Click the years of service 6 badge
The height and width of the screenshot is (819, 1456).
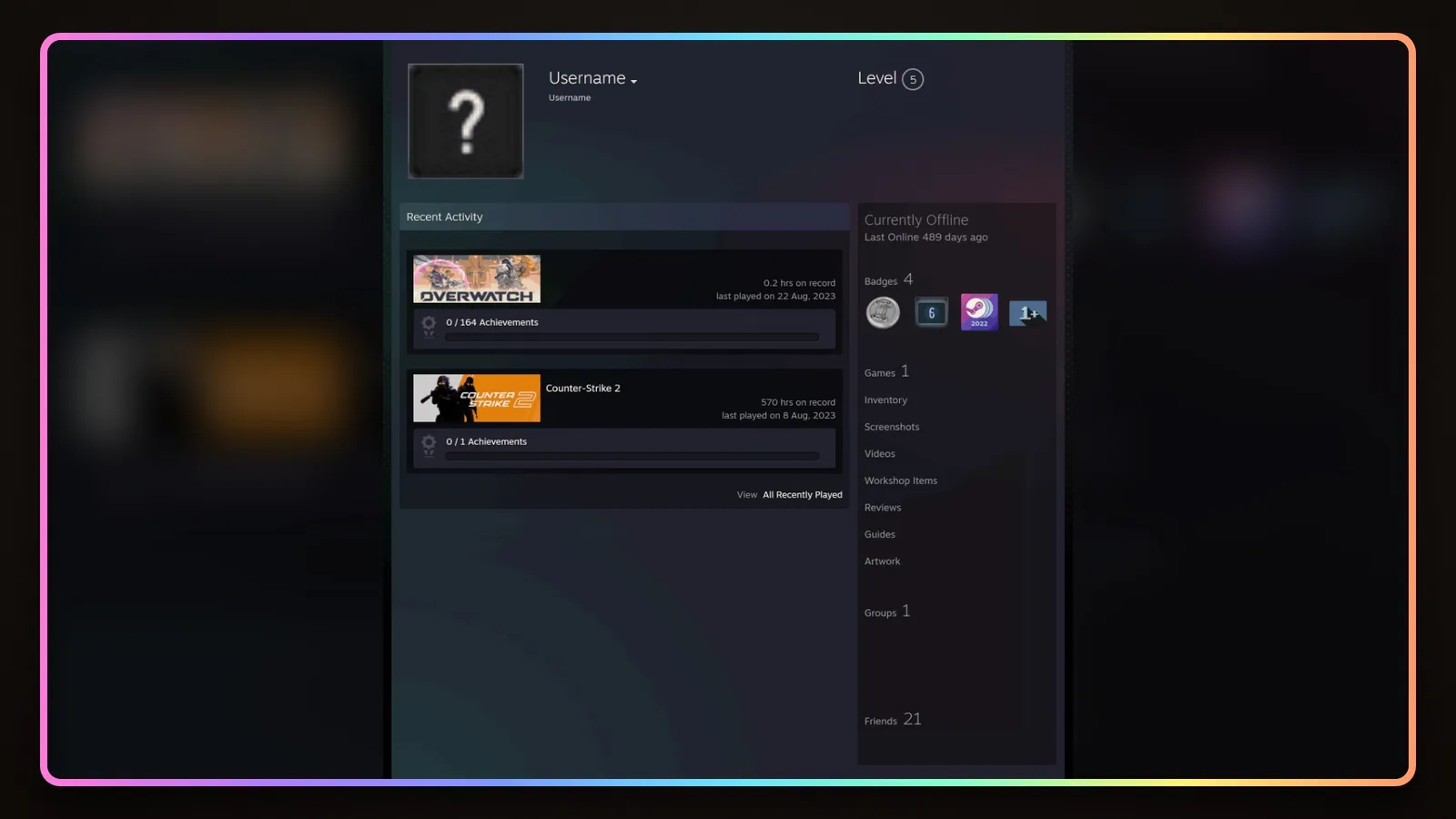pos(931,312)
